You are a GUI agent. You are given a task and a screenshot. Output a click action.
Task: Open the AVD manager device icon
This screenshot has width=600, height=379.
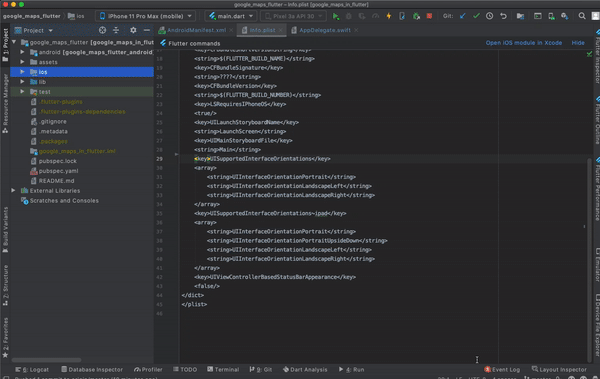coord(551,16)
